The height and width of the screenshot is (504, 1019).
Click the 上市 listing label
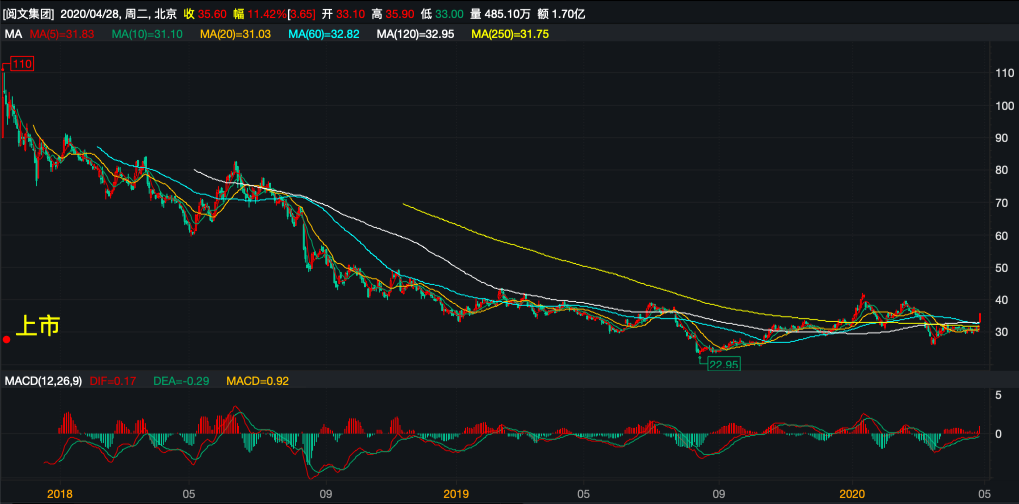click(38, 325)
